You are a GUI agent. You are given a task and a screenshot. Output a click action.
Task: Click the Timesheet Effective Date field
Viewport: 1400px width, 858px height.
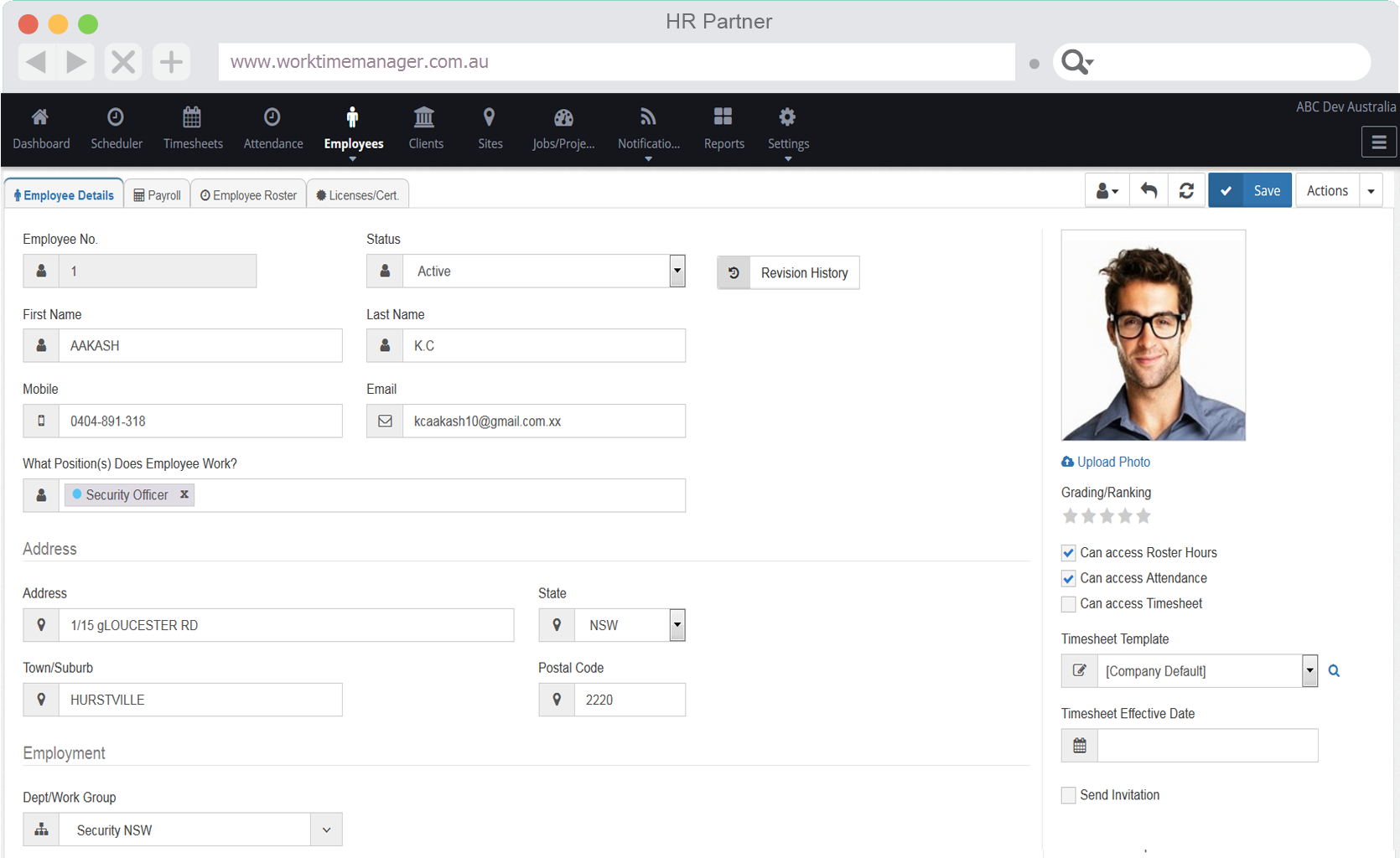pos(1207,745)
